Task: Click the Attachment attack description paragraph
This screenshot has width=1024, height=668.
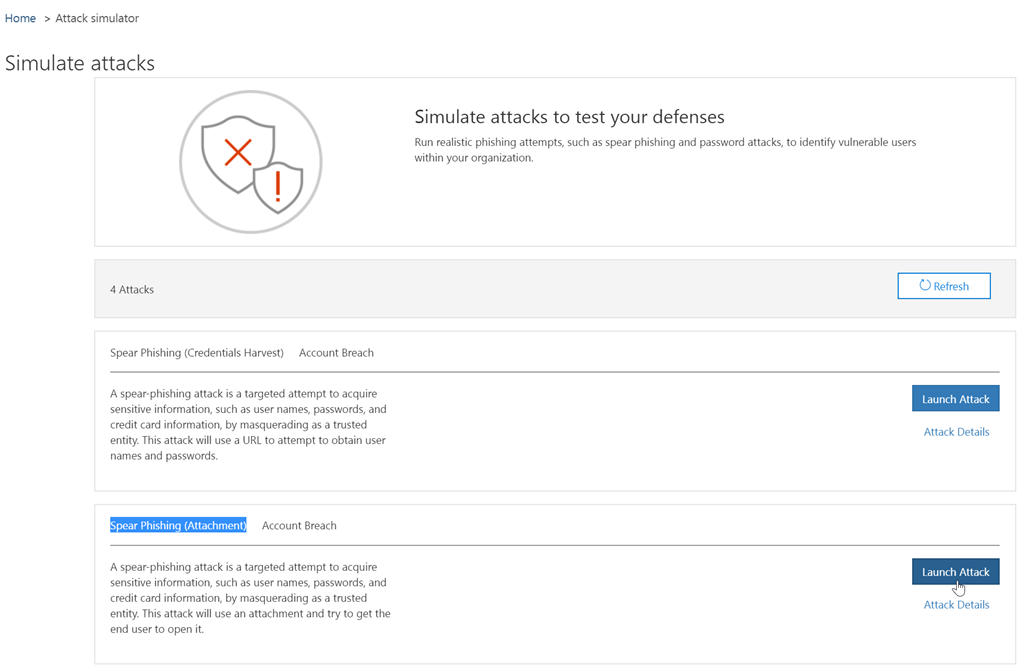Action: coord(250,598)
